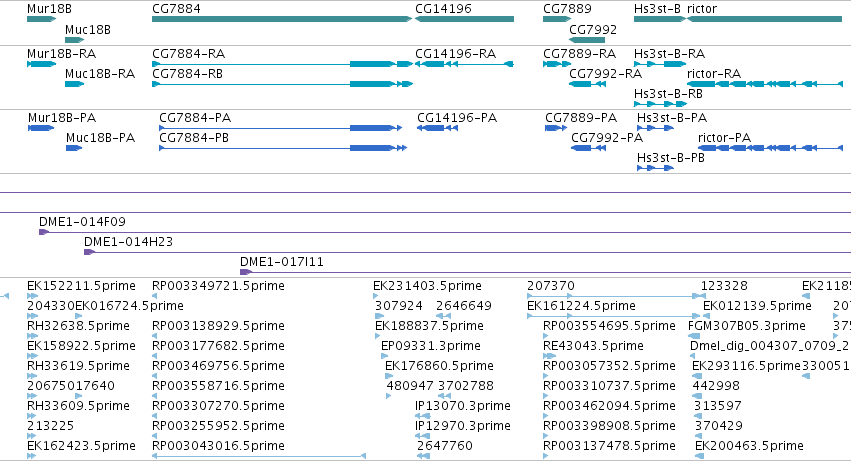Select the 442998 feature label
851x461 pixels.
(716, 387)
